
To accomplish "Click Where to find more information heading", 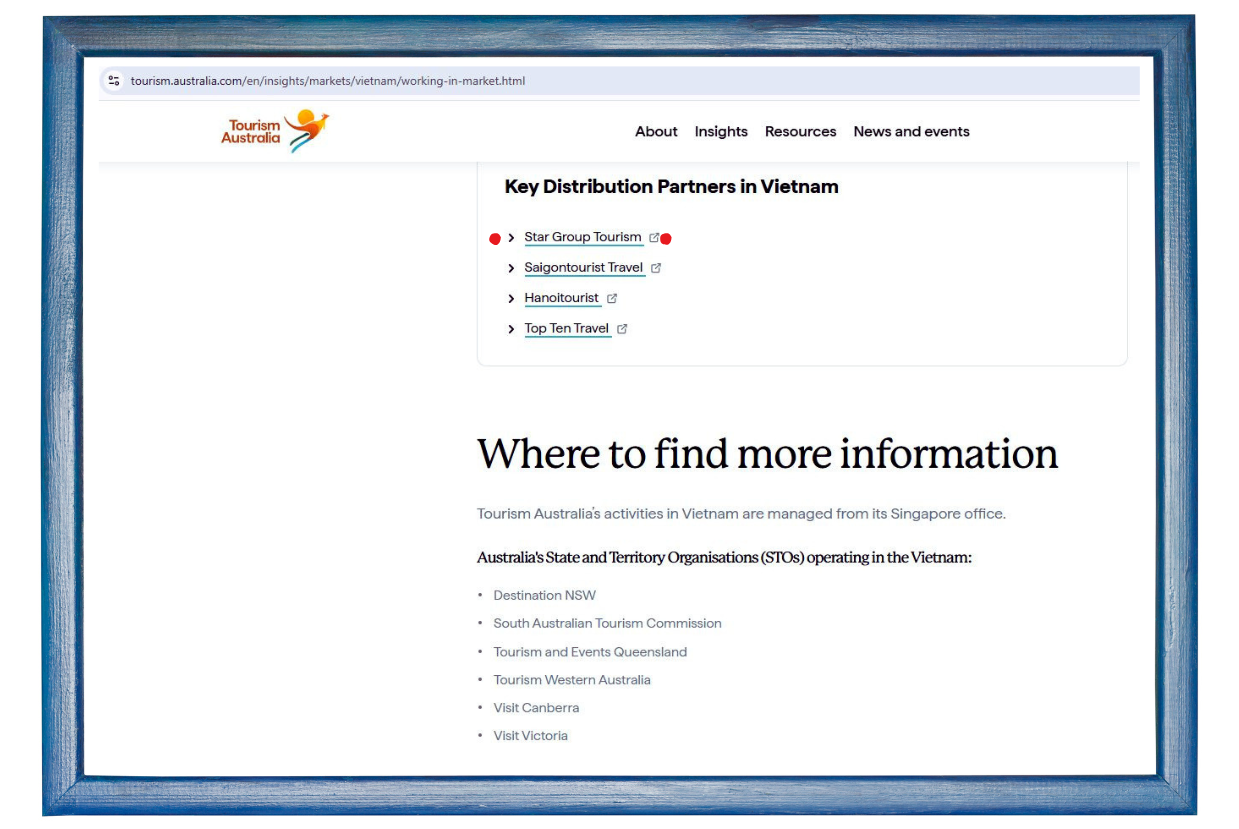I will (767, 454).
